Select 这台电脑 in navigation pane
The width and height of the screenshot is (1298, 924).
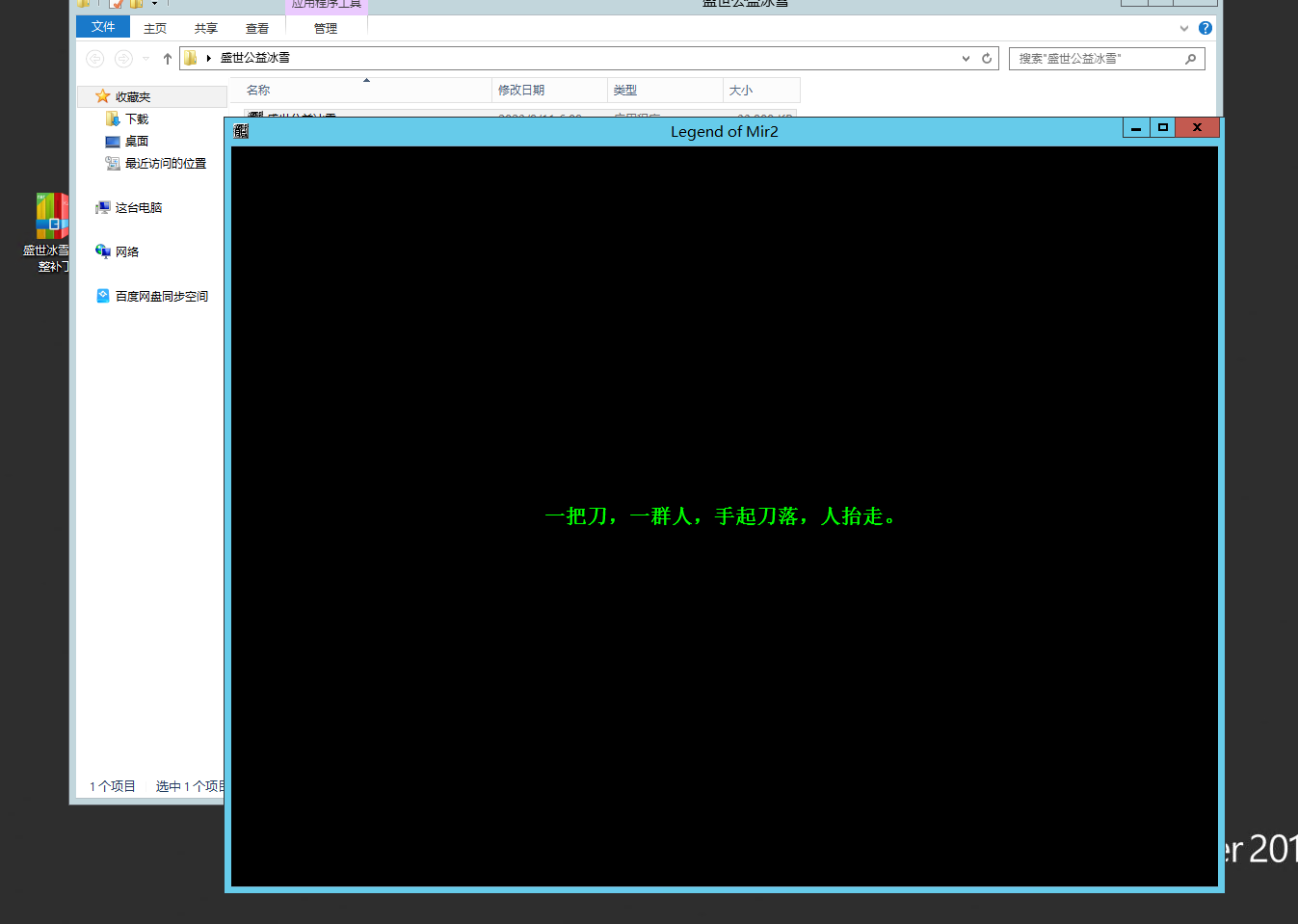138,208
